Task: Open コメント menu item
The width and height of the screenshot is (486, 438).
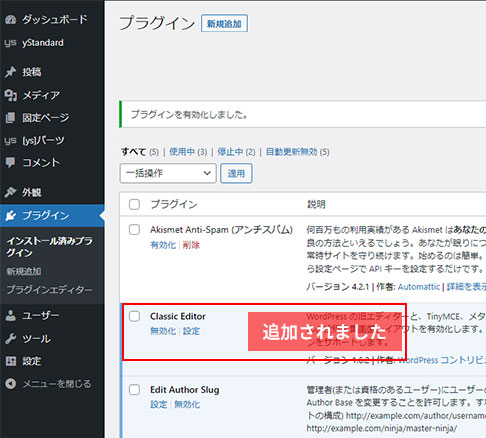Action: (41, 163)
